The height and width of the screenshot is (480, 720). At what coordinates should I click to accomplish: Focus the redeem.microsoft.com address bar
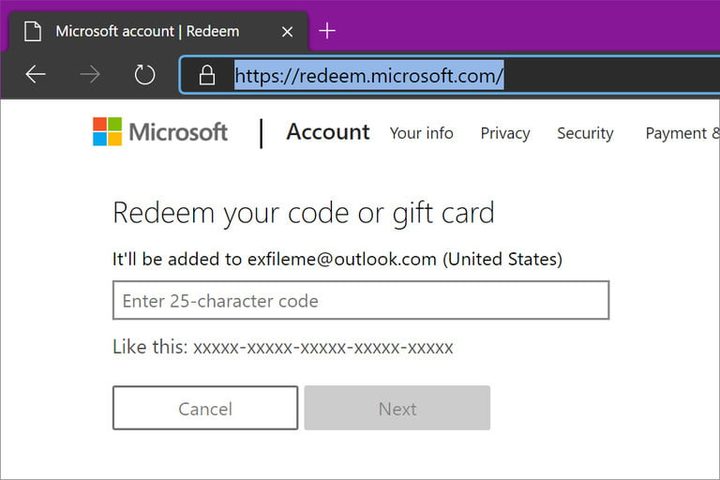point(450,75)
